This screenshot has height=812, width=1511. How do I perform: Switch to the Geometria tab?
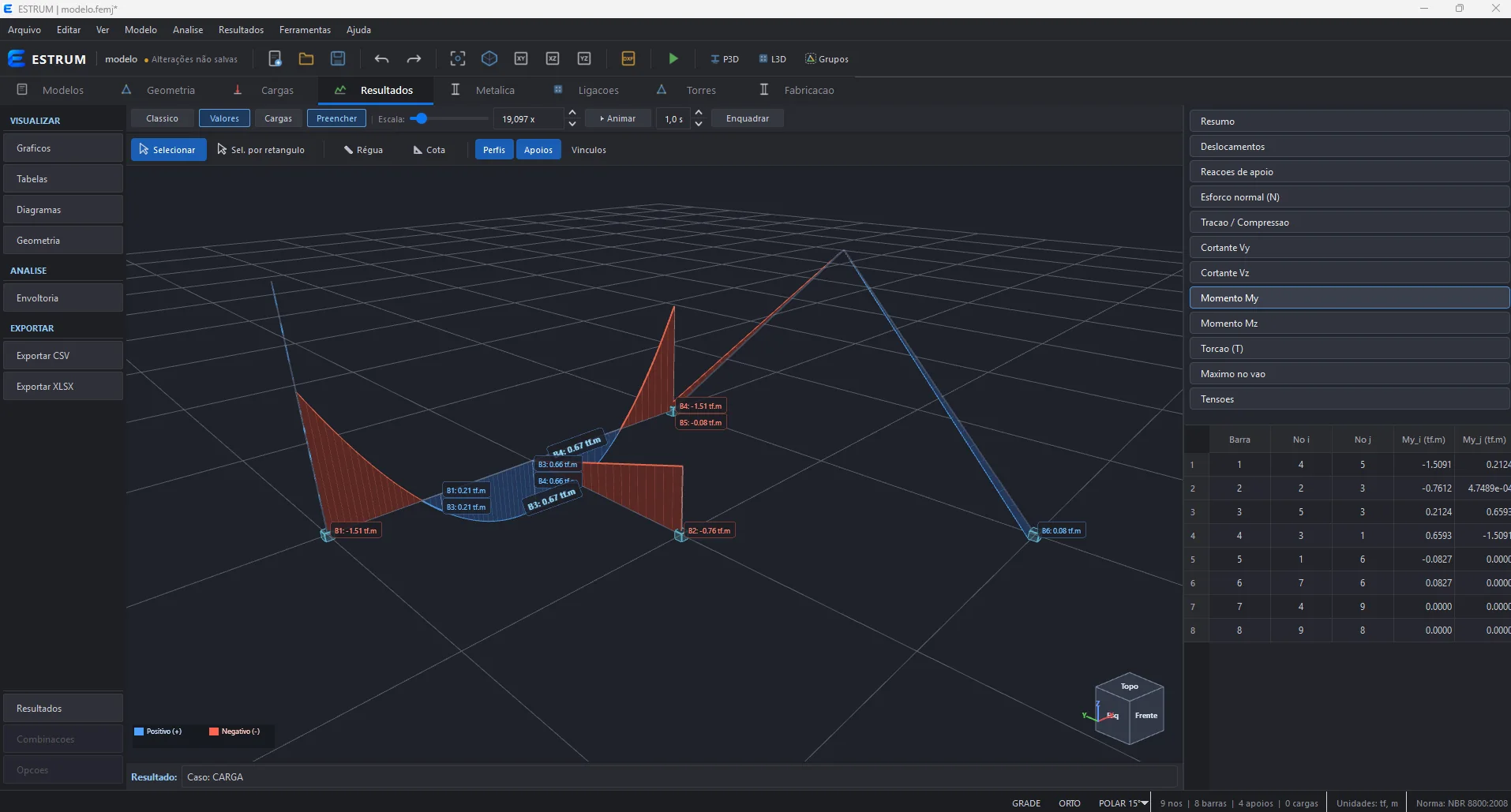click(x=159, y=90)
